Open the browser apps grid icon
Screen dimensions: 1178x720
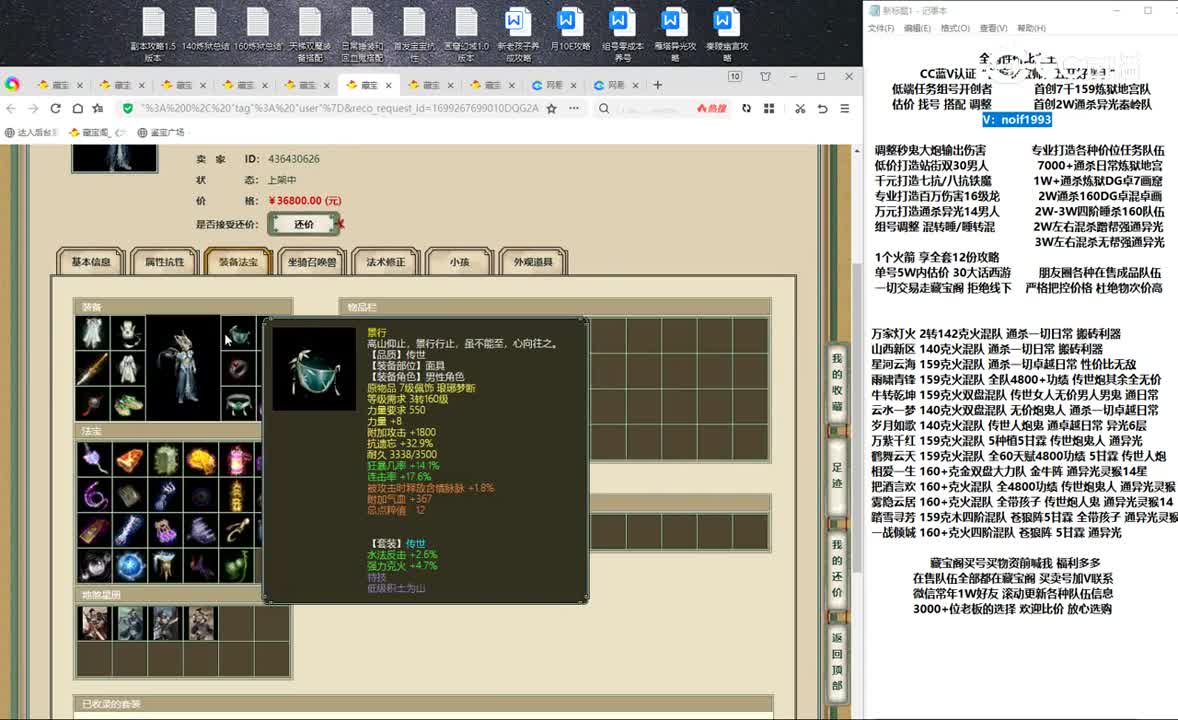point(769,108)
